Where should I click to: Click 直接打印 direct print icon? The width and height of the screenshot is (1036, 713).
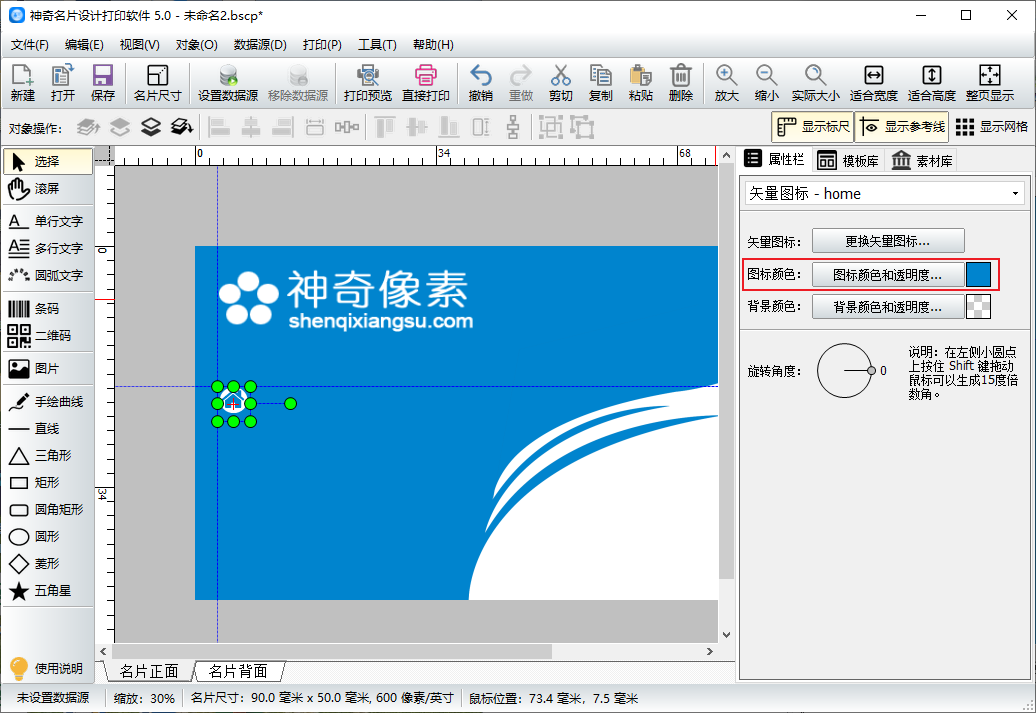(x=426, y=83)
